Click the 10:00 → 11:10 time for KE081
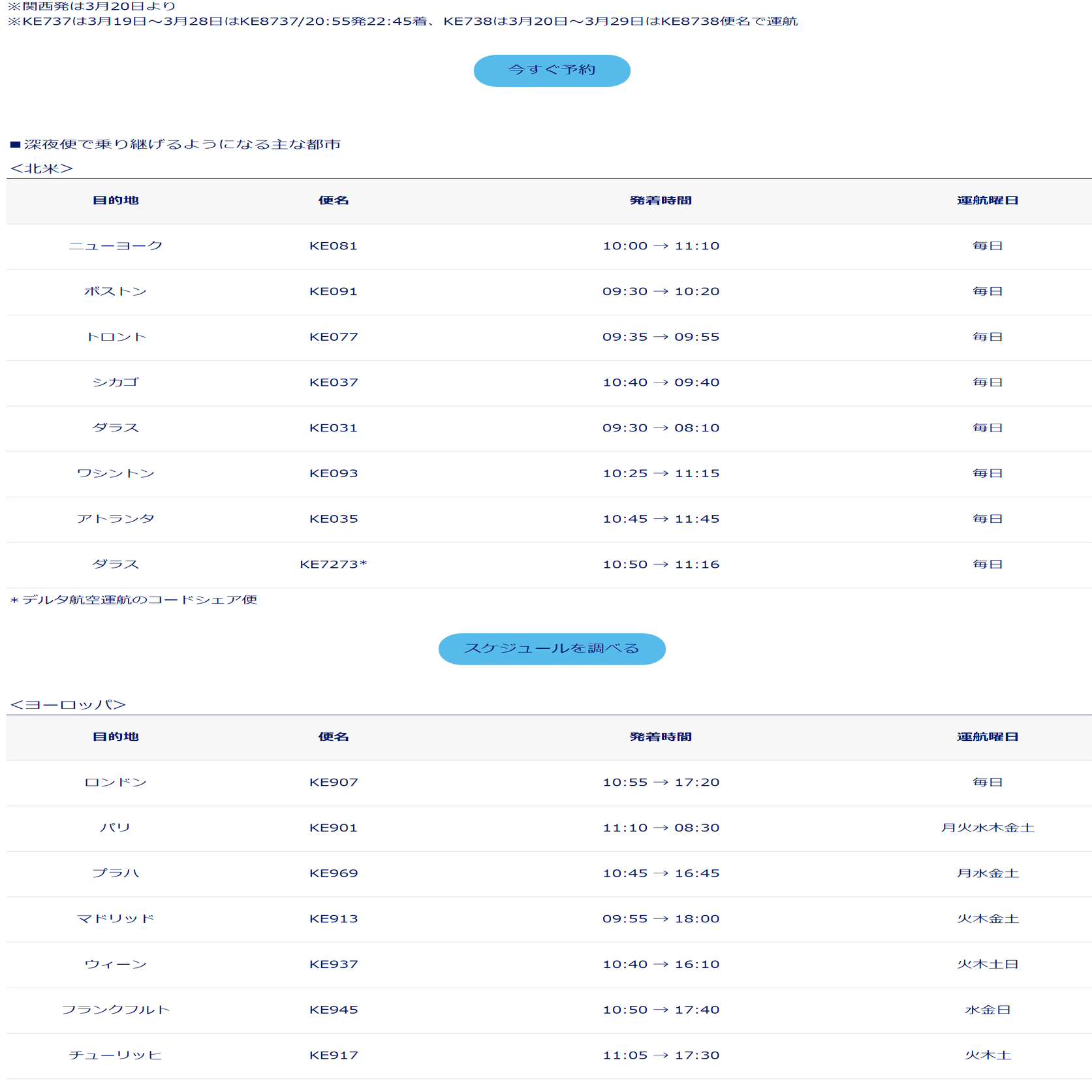 click(x=661, y=246)
